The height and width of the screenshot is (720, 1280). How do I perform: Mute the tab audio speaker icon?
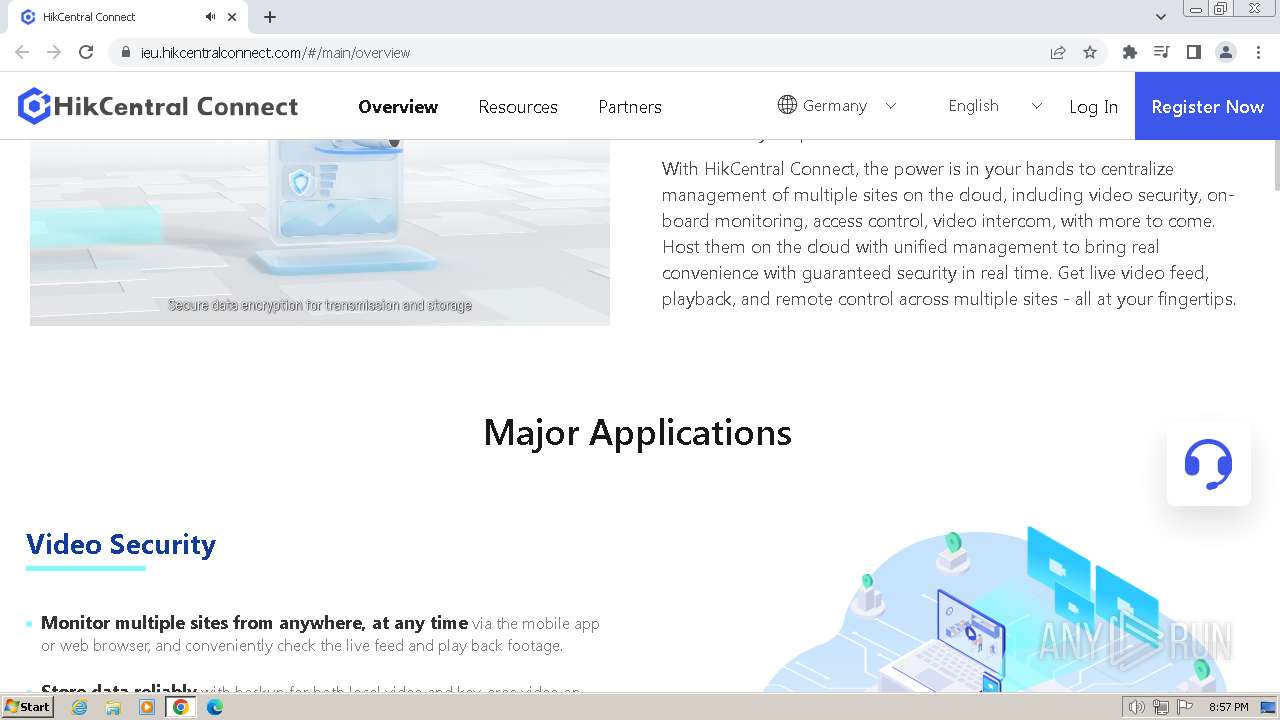(x=210, y=17)
